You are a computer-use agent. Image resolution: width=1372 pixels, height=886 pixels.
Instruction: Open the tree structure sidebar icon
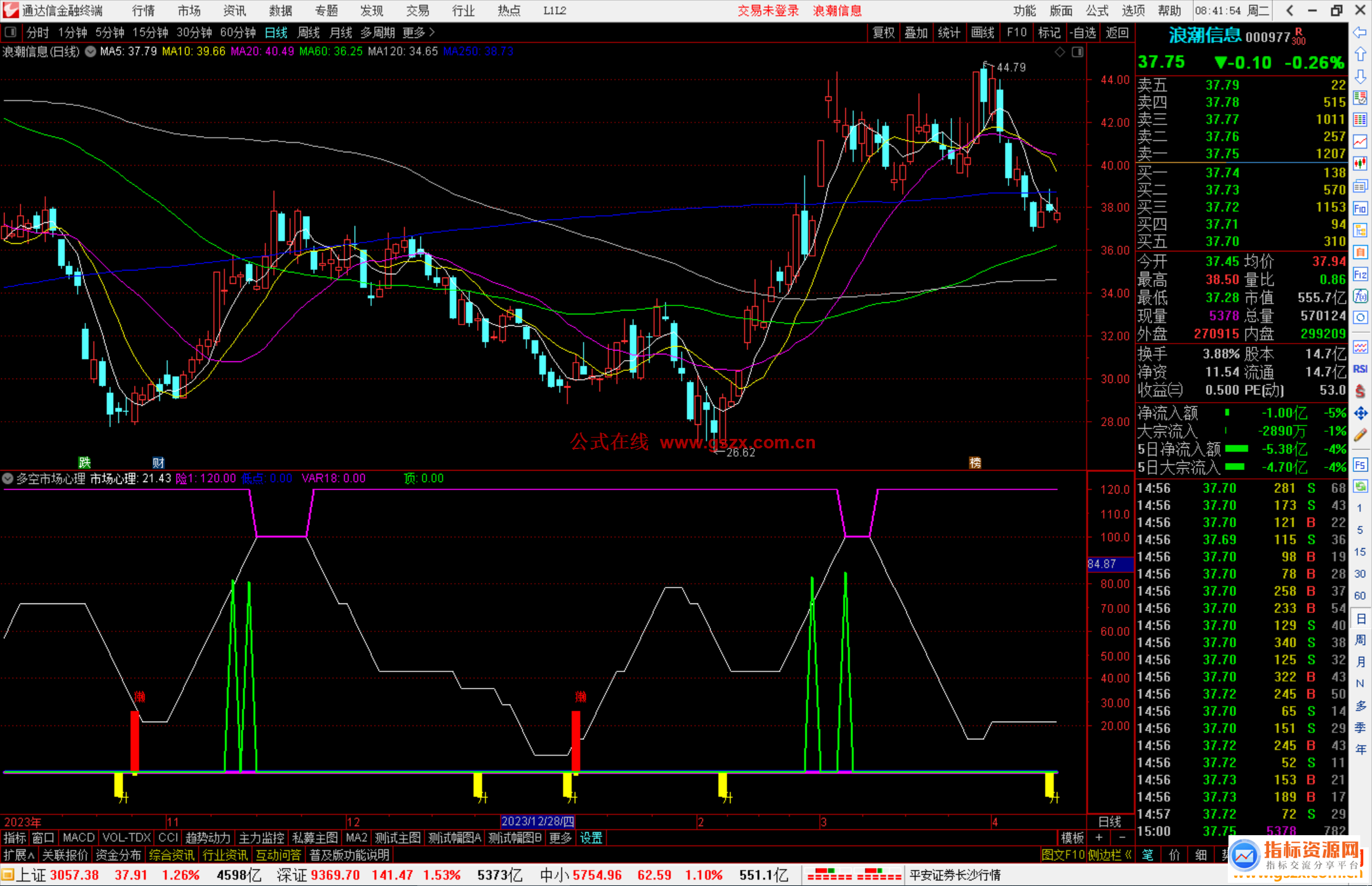[1360, 230]
